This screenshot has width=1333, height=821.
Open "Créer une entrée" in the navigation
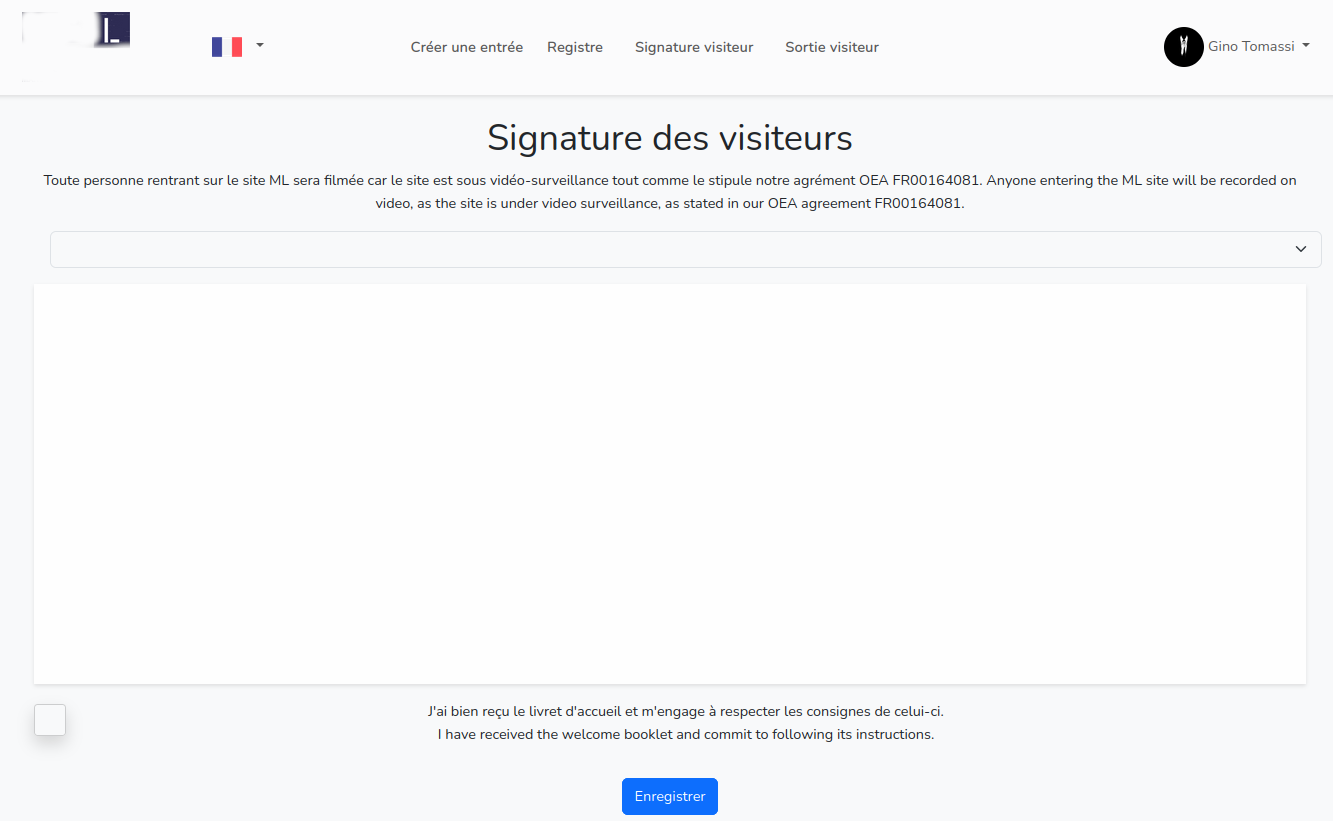click(466, 46)
